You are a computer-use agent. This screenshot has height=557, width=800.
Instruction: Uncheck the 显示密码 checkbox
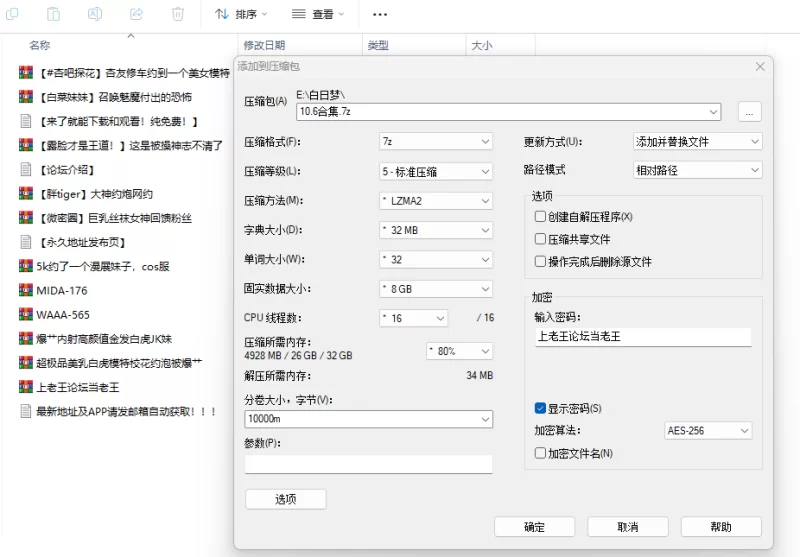(540, 409)
